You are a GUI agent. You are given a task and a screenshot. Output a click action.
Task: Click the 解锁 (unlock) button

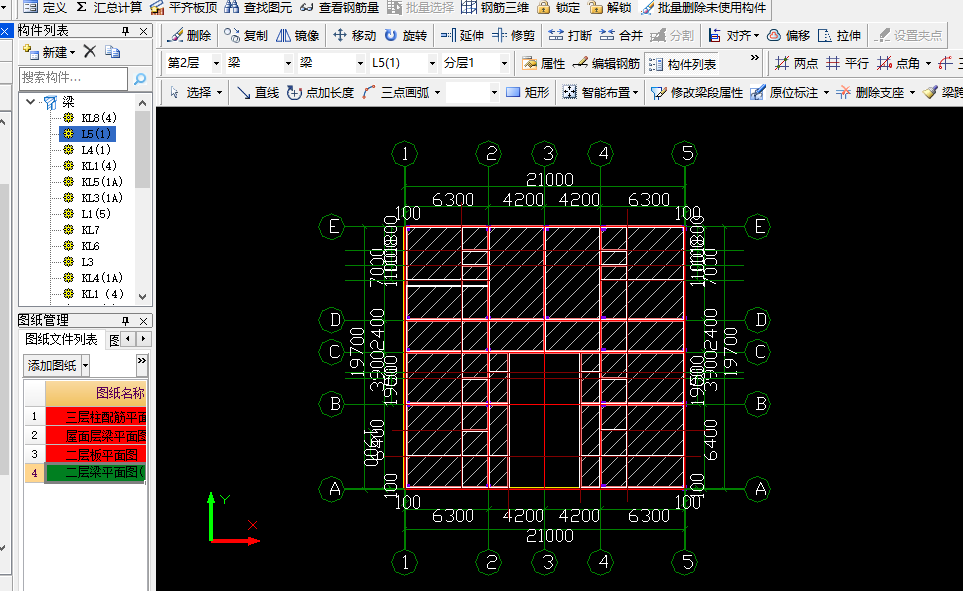609,7
